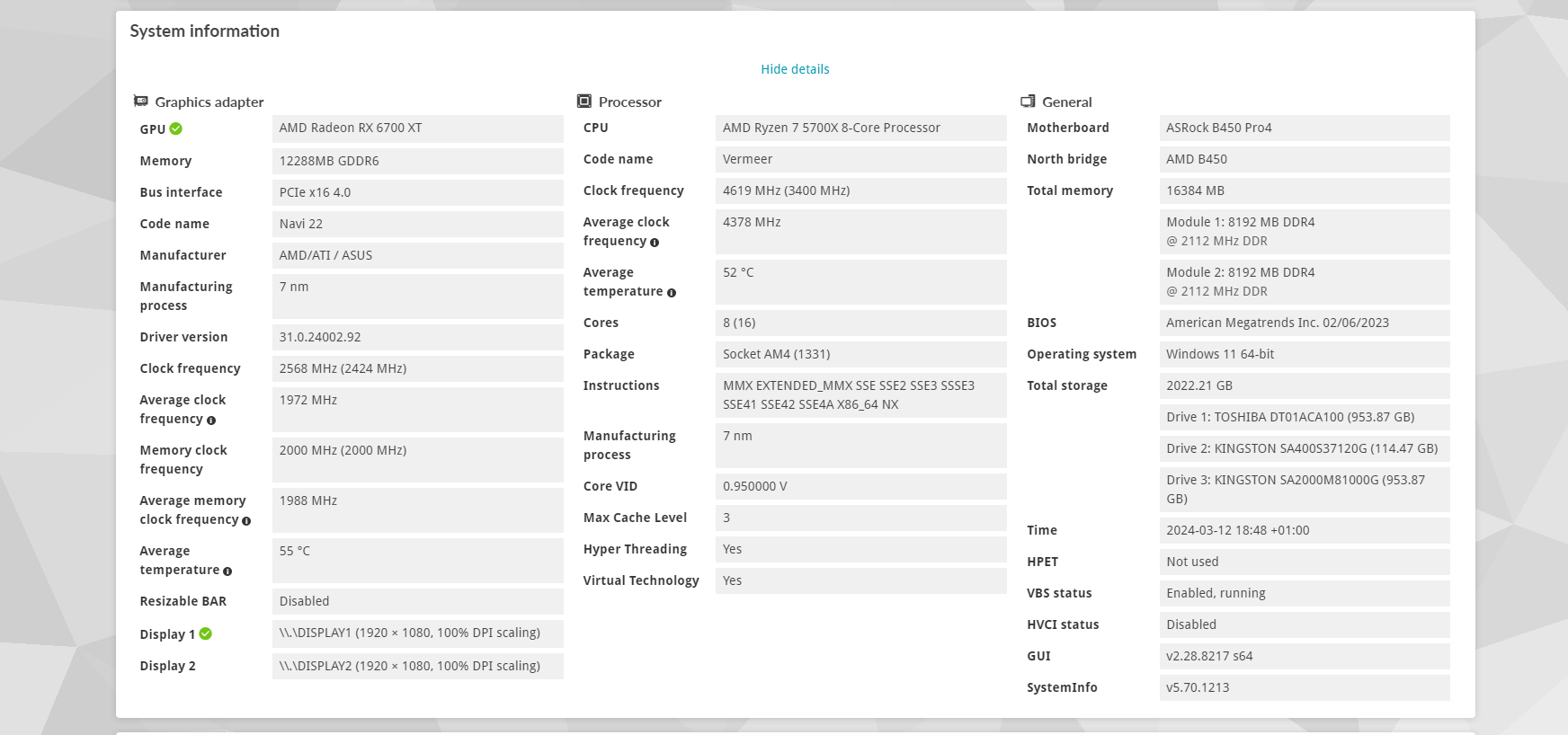Click the 52 °C CPU temperature value

(861, 282)
